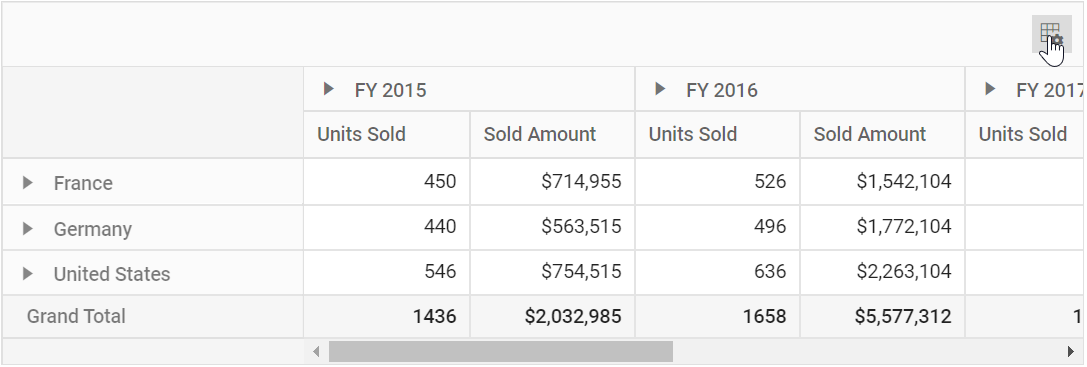
Task: Select France cell value 526
Action: [718, 182]
